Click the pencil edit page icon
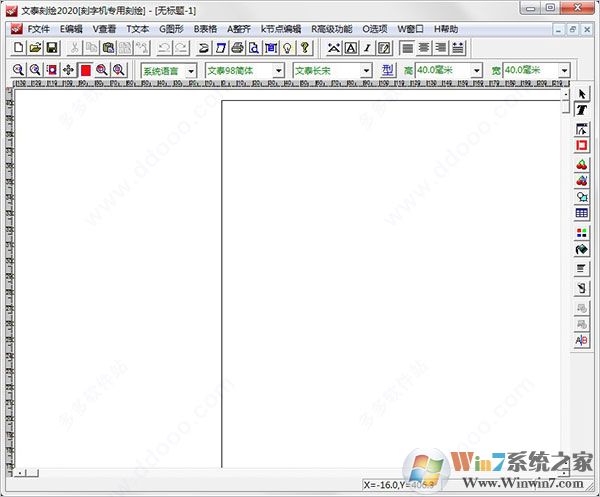 [x=385, y=48]
